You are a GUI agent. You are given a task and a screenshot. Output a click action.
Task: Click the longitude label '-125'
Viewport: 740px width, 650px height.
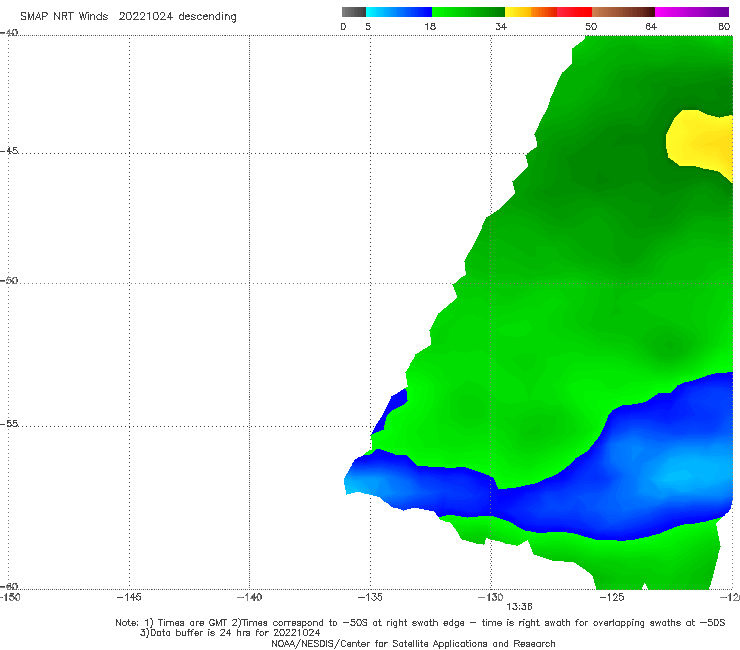point(612,597)
